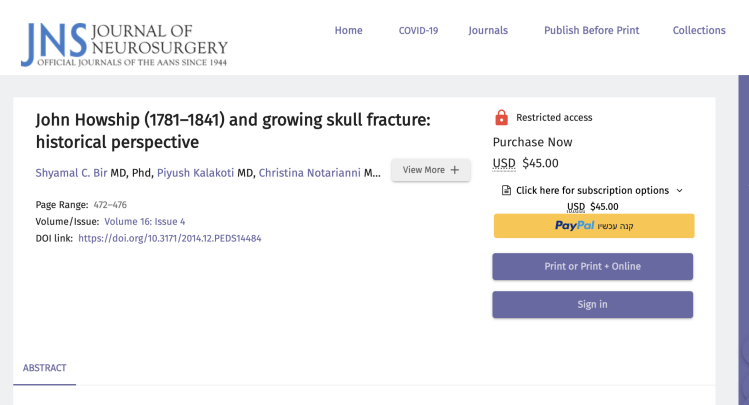The height and width of the screenshot is (405, 749).
Task: Open the Journals navigation menu
Action: tap(488, 30)
